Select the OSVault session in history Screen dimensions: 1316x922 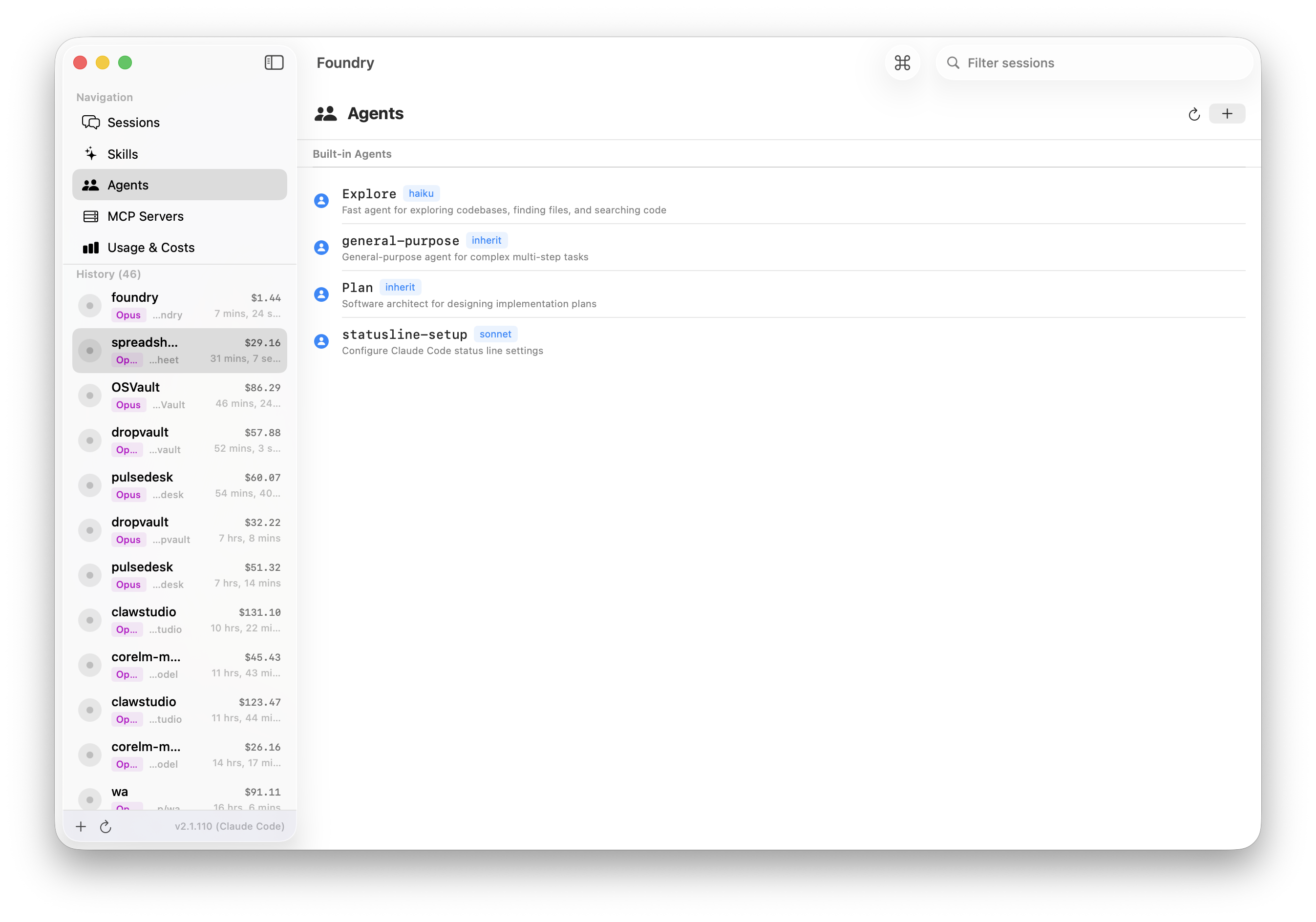coord(179,395)
